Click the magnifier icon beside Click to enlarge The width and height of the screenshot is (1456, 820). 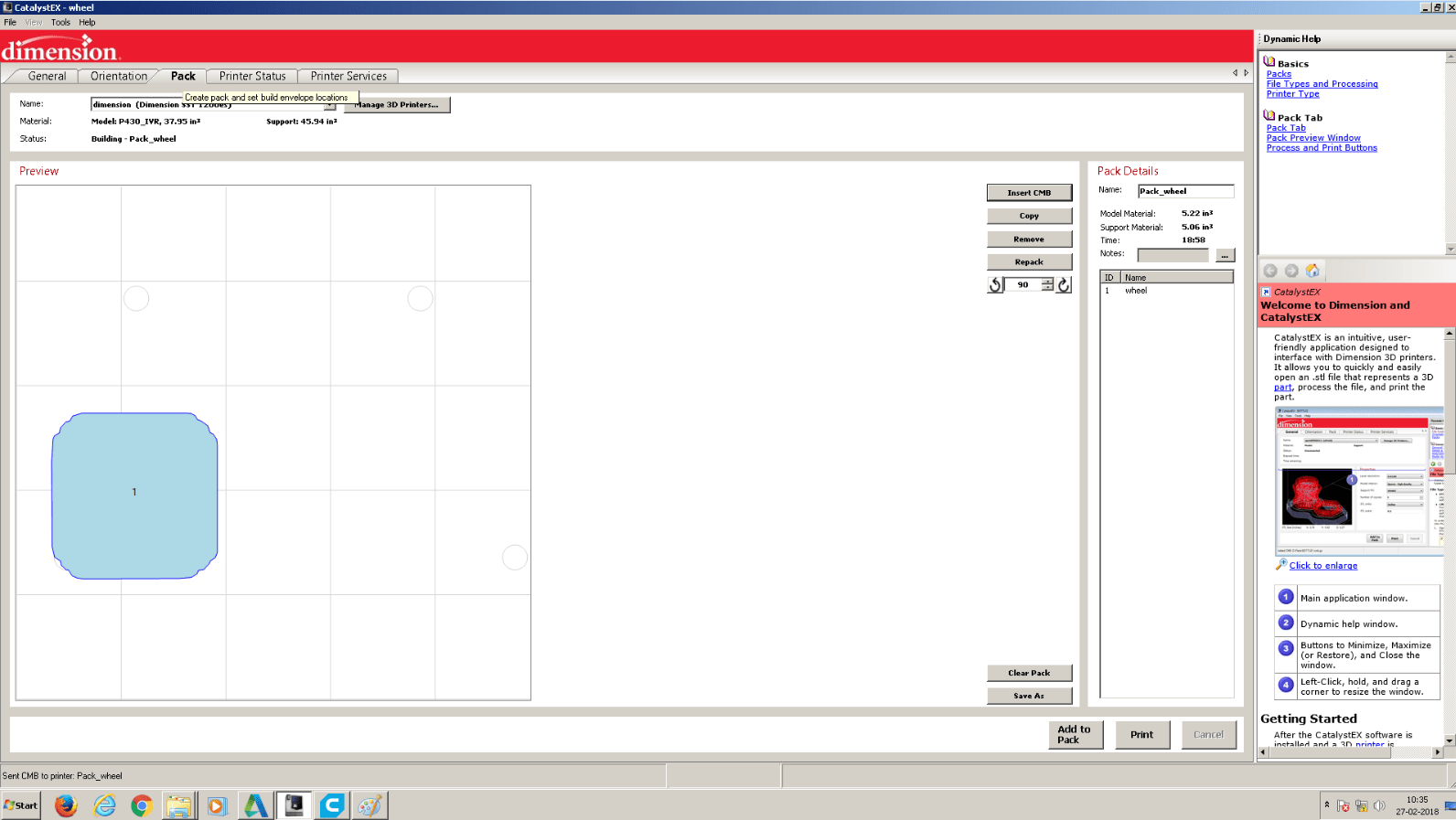(x=1281, y=564)
